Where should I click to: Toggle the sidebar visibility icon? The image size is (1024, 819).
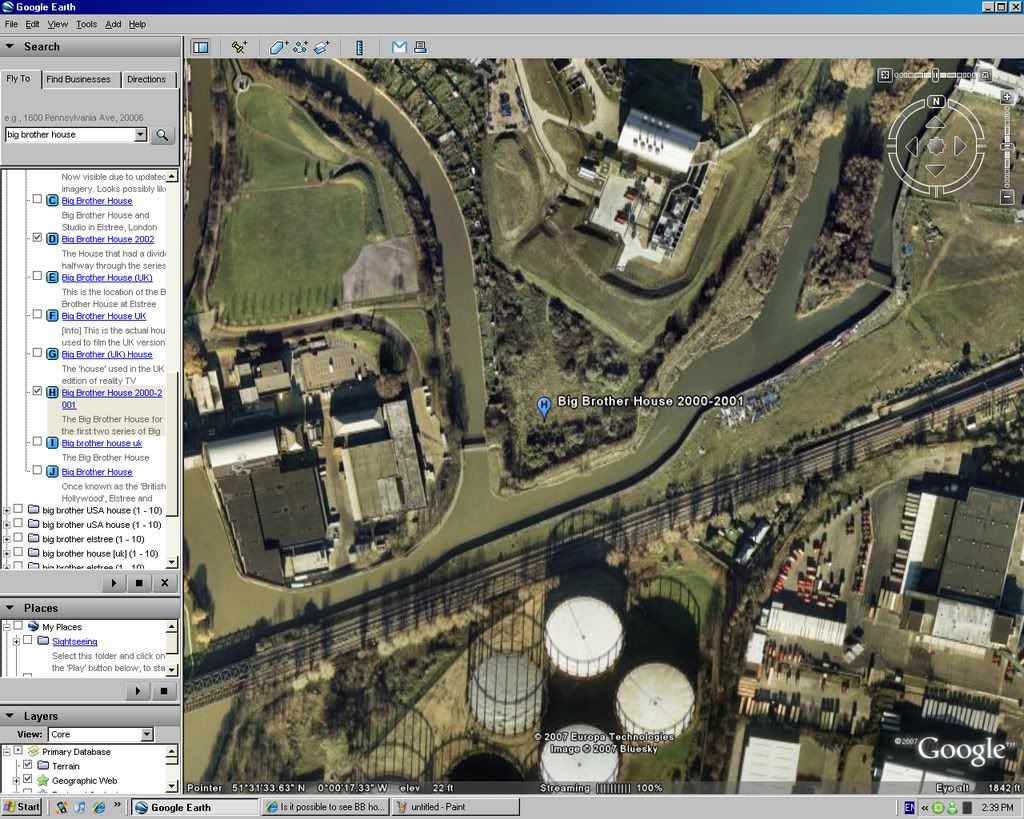point(200,47)
